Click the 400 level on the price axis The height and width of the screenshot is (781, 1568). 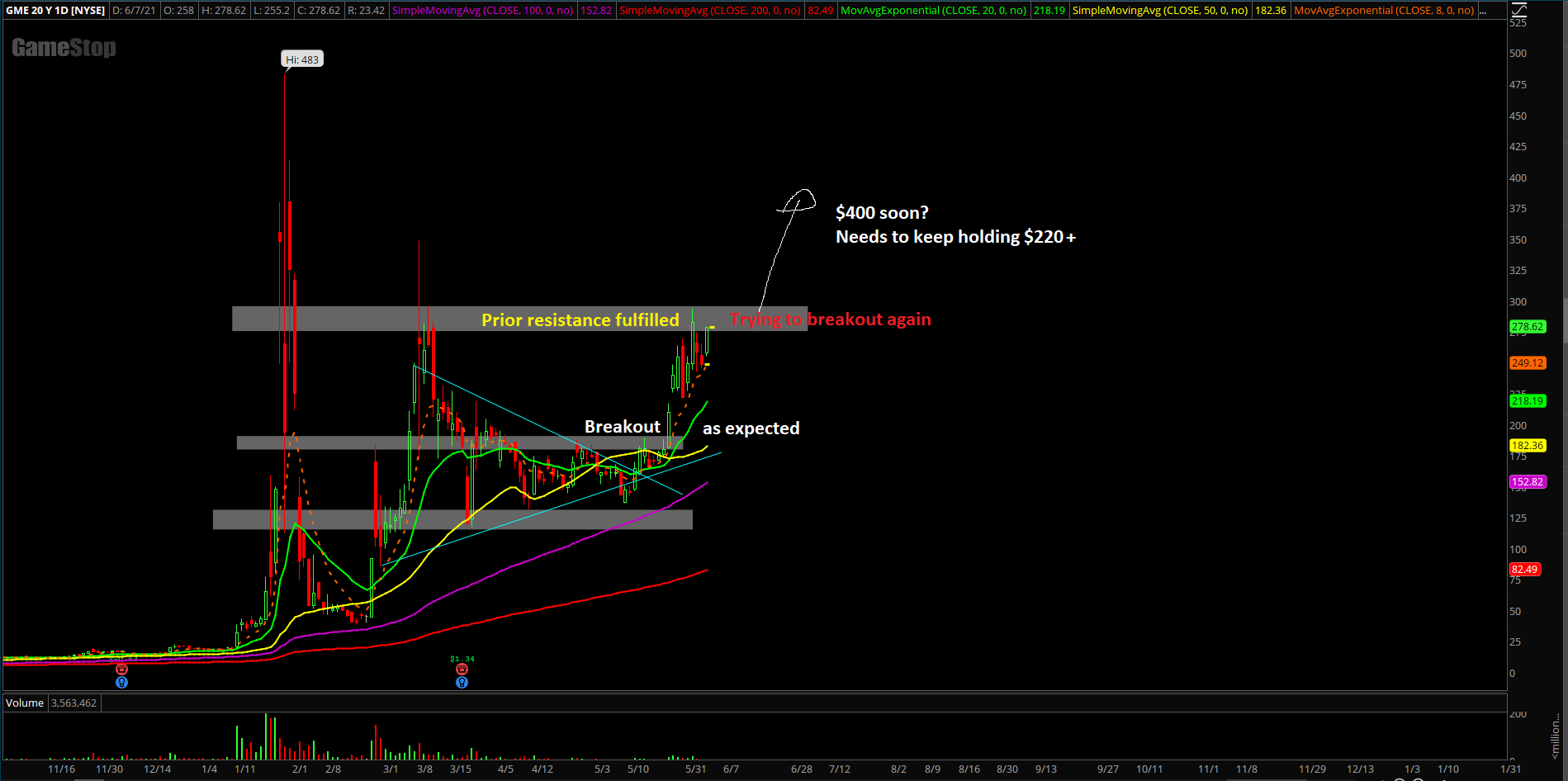click(x=1518, y=178)
